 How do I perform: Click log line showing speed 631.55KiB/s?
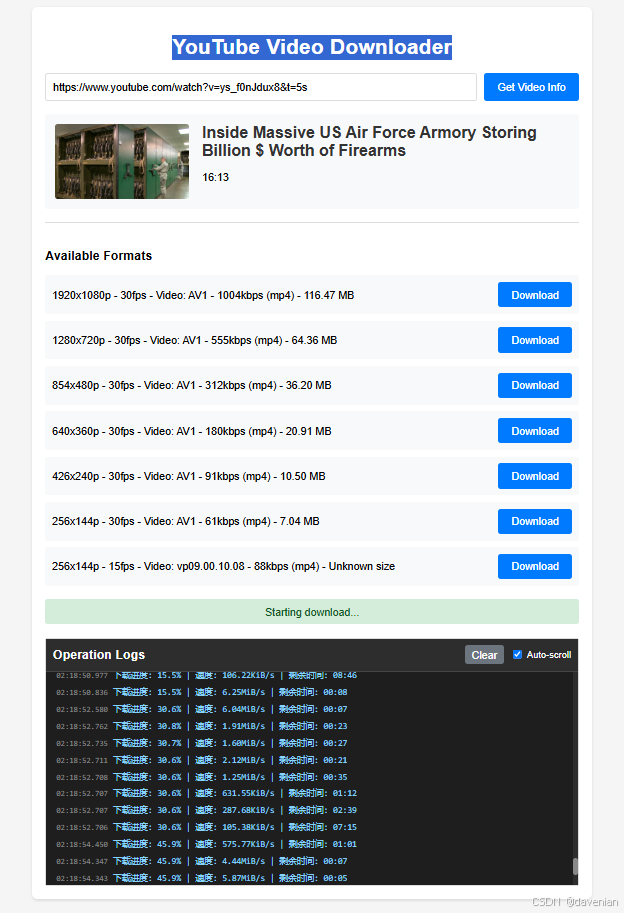coord(207,793)
